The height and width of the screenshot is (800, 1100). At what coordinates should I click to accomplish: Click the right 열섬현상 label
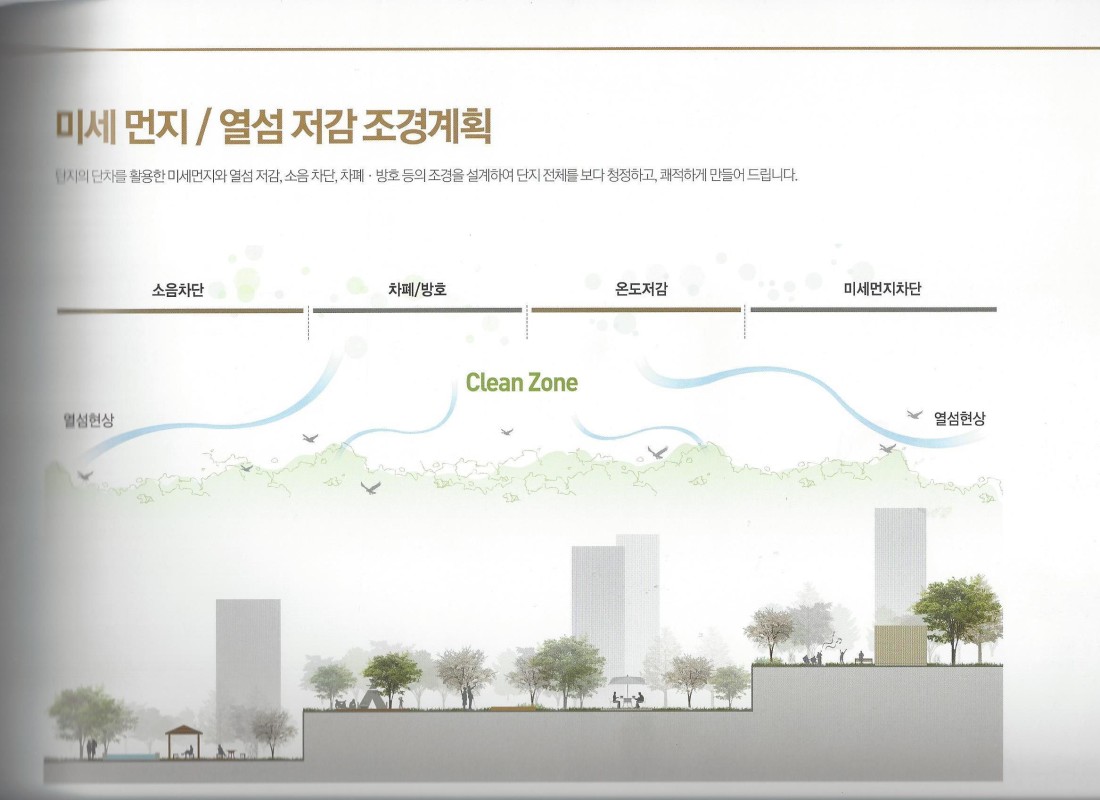(959, 419)
